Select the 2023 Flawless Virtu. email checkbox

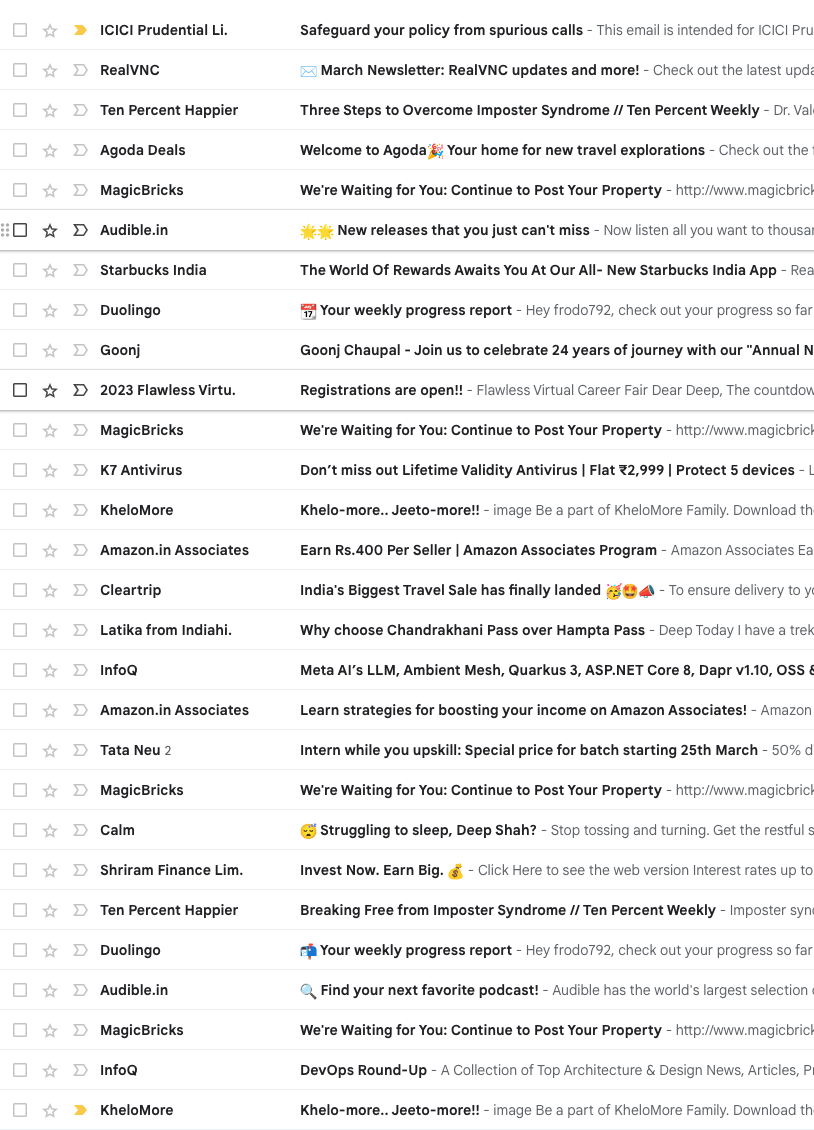[20, 390]
